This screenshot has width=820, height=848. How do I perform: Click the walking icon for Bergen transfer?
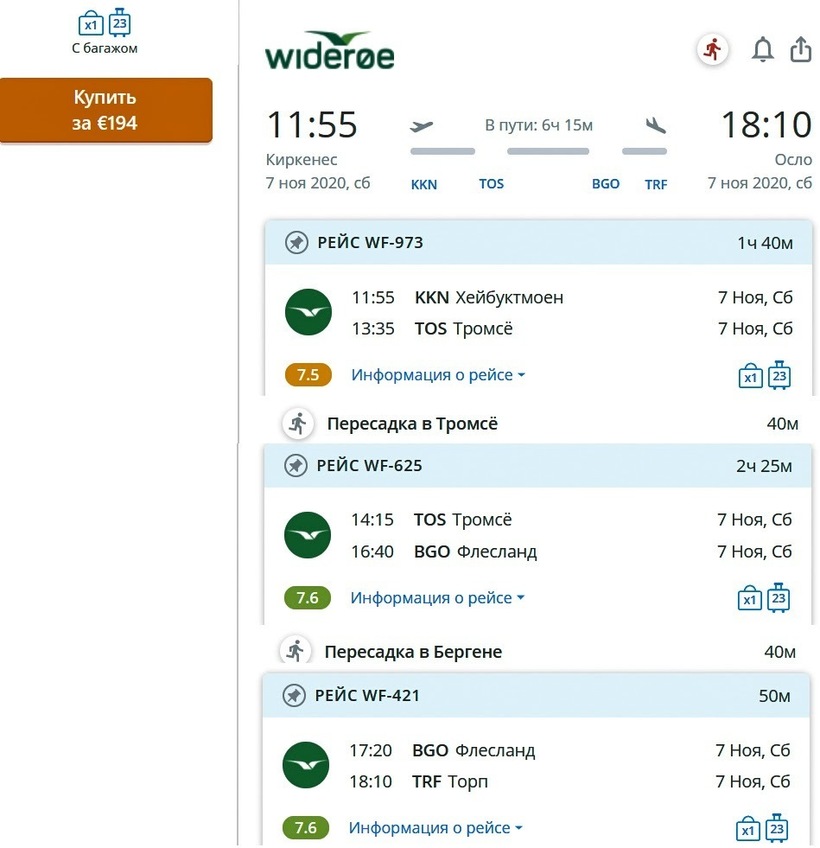(x=295, y=651)
